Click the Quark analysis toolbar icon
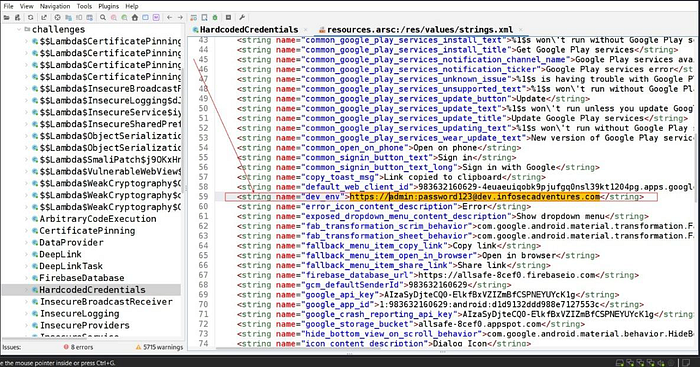Image resolution: width=700 pixels, height=367 pixels. [x=204, y=17]
